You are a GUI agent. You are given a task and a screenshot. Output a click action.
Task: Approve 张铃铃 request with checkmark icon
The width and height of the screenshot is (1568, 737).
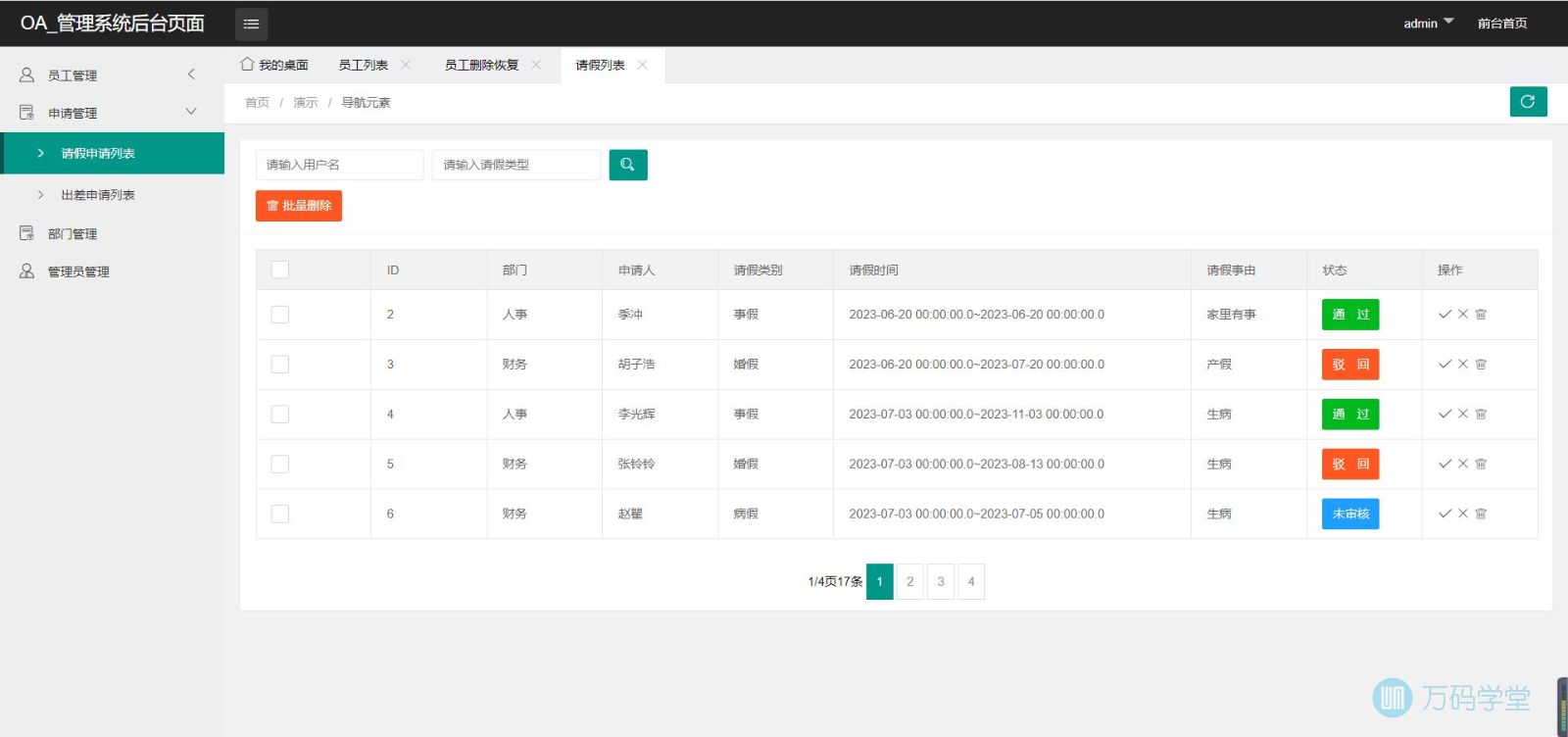[1445, 465]
